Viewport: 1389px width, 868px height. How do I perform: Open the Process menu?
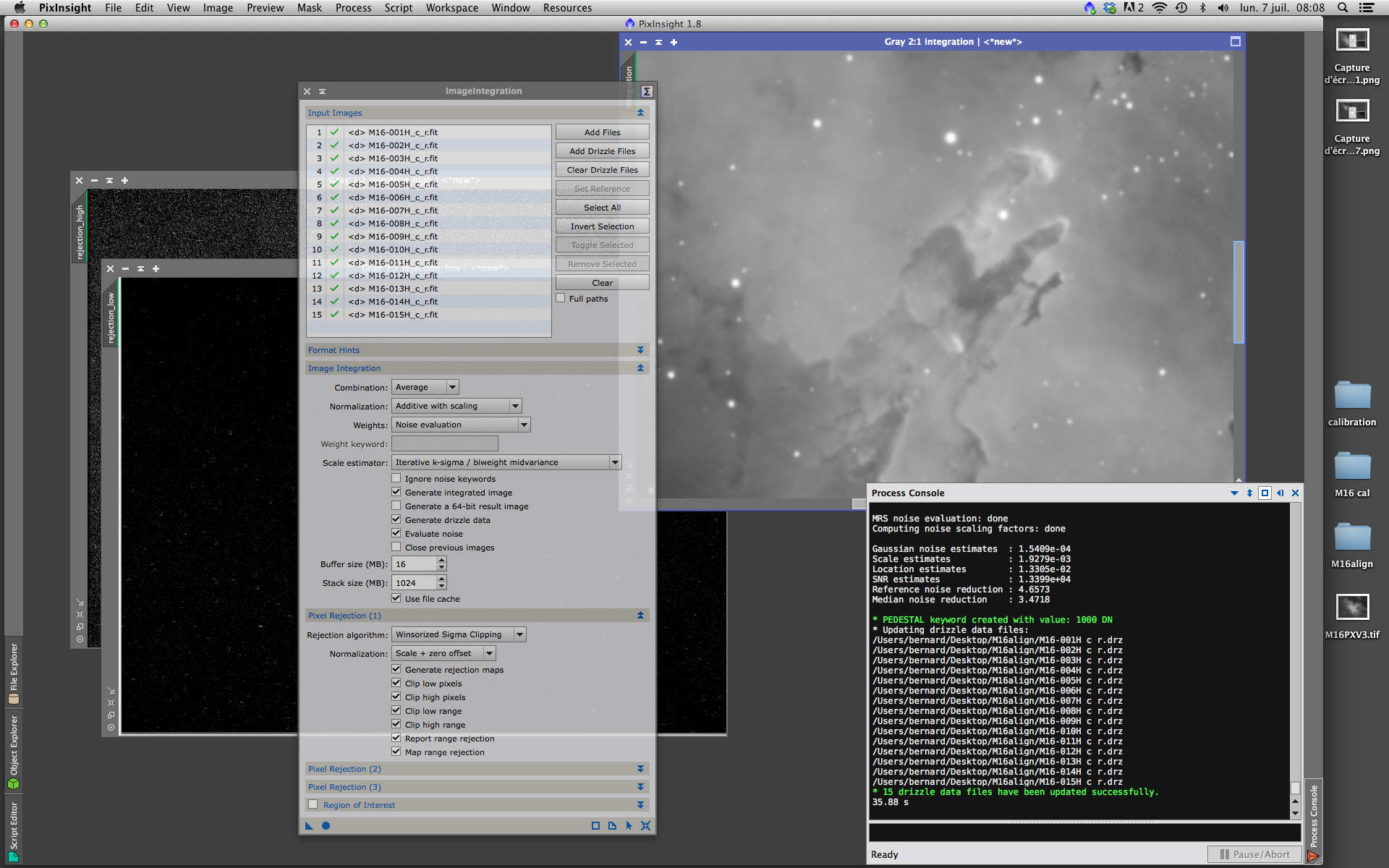(x=353, y=8)
